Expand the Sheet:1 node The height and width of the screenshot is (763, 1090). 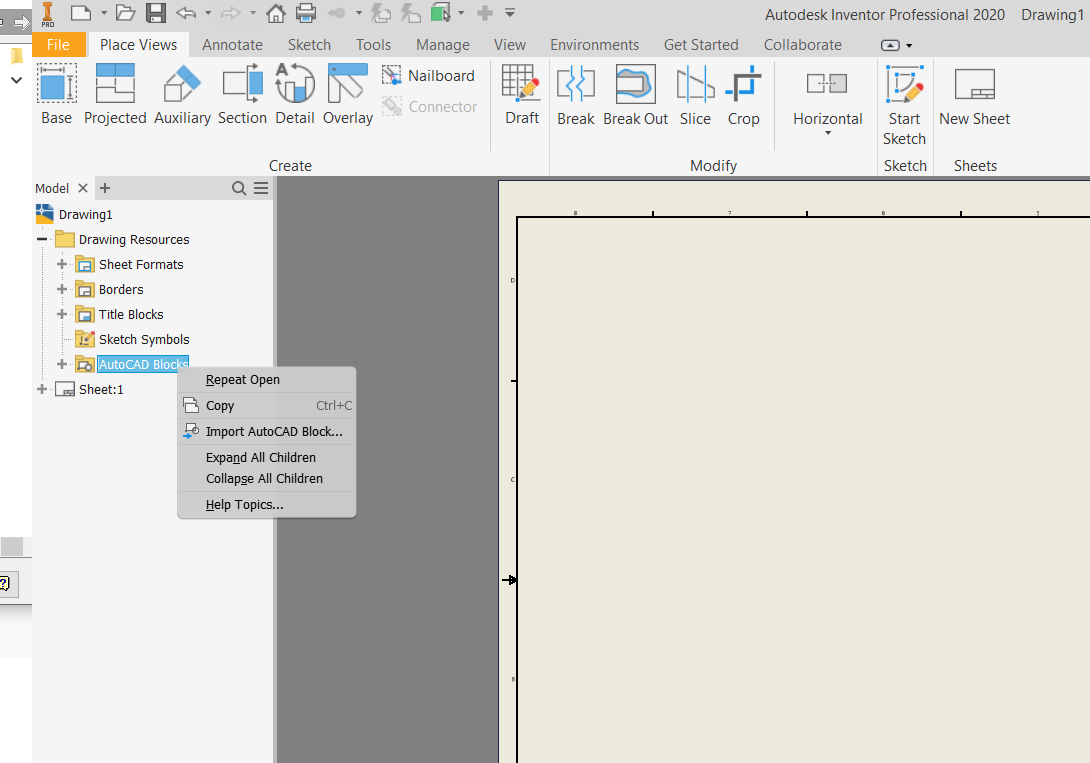tap(42, 390)
